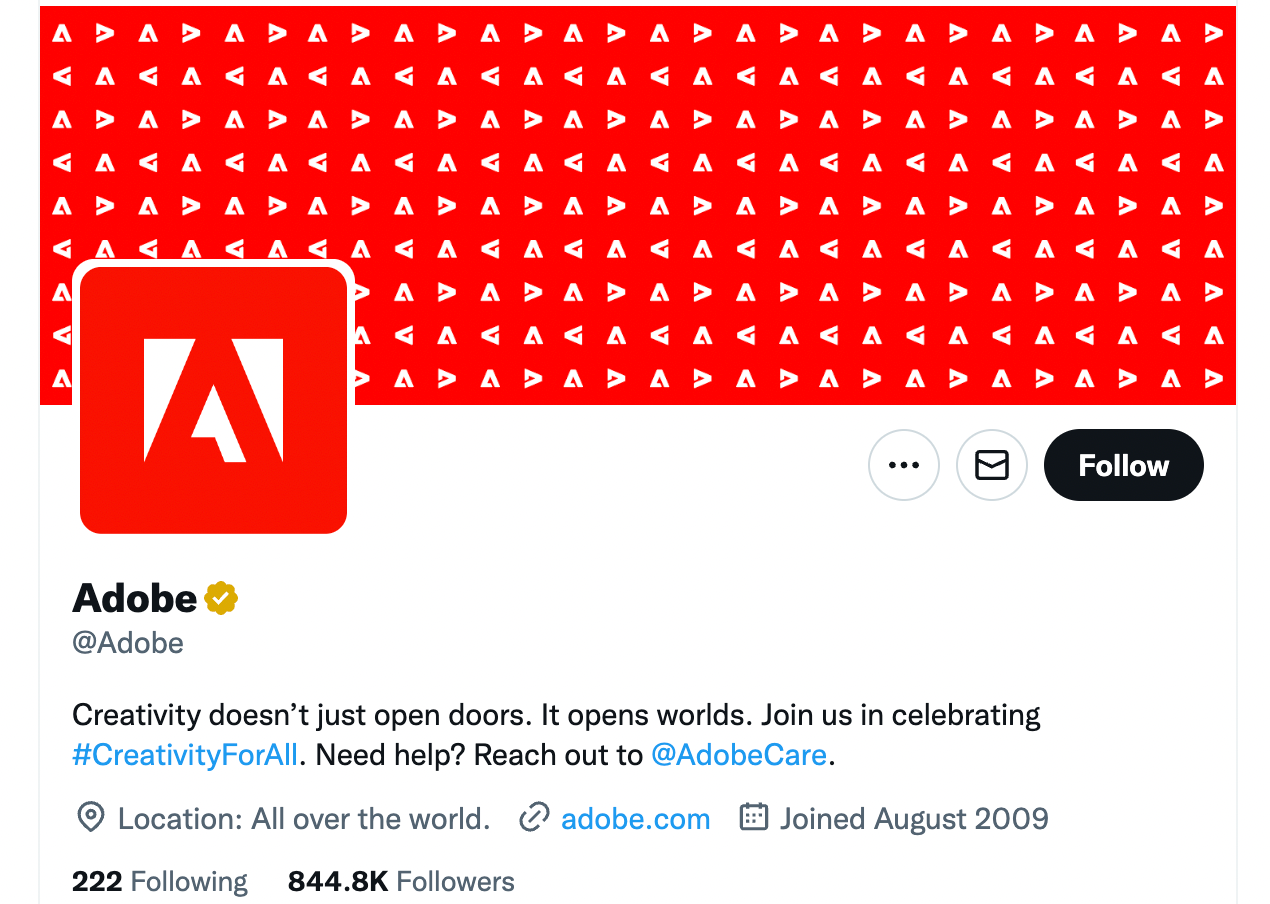Click the Adobe display name

(x=135, y=598)
